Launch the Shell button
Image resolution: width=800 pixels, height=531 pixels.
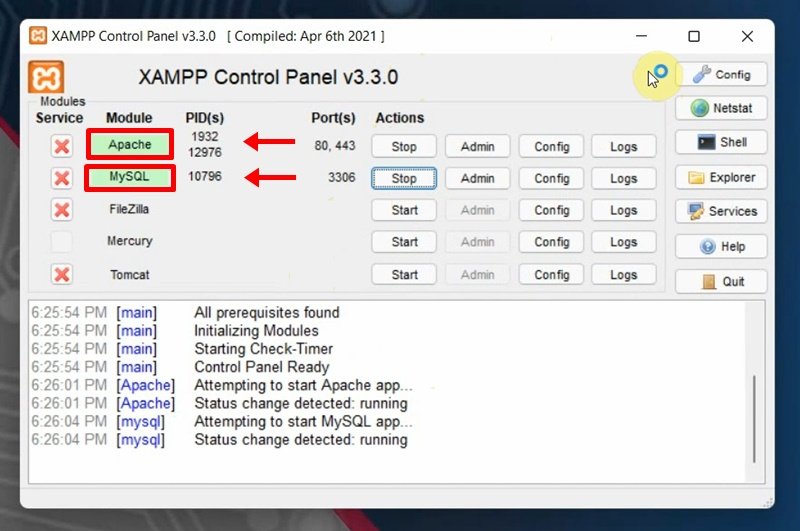point(721,142)
